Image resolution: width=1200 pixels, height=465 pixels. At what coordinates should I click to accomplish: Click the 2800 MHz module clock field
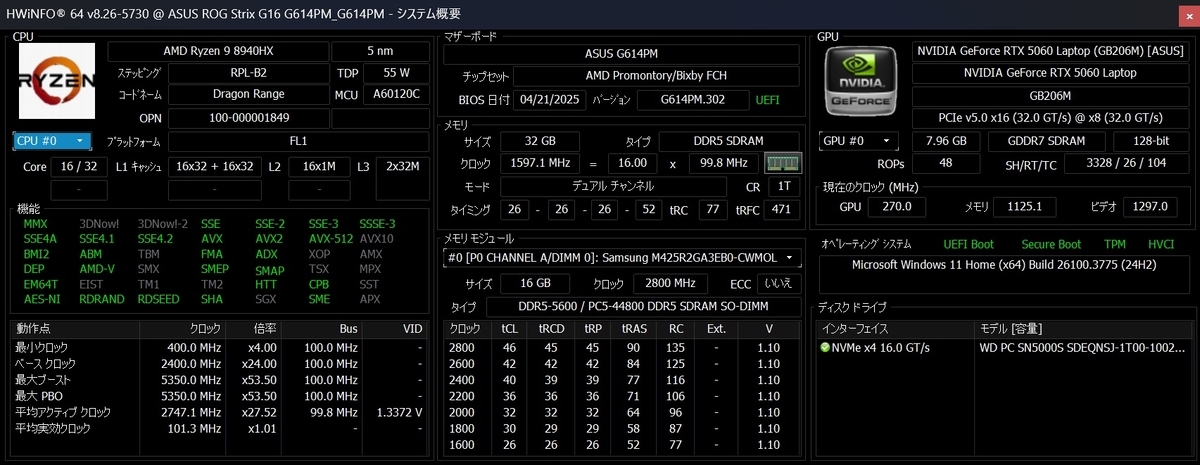(x=670, y=283)
